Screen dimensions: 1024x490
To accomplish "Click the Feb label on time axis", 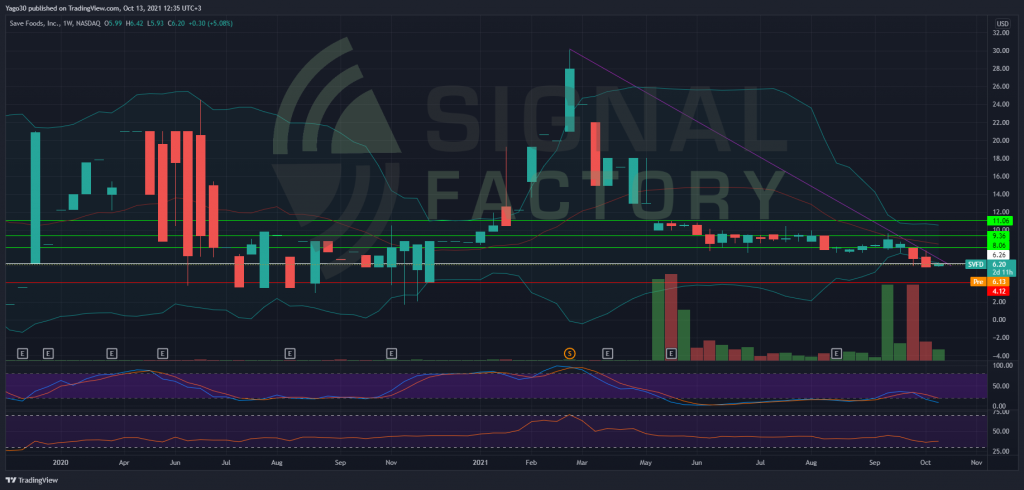I will tap(531, 462).
